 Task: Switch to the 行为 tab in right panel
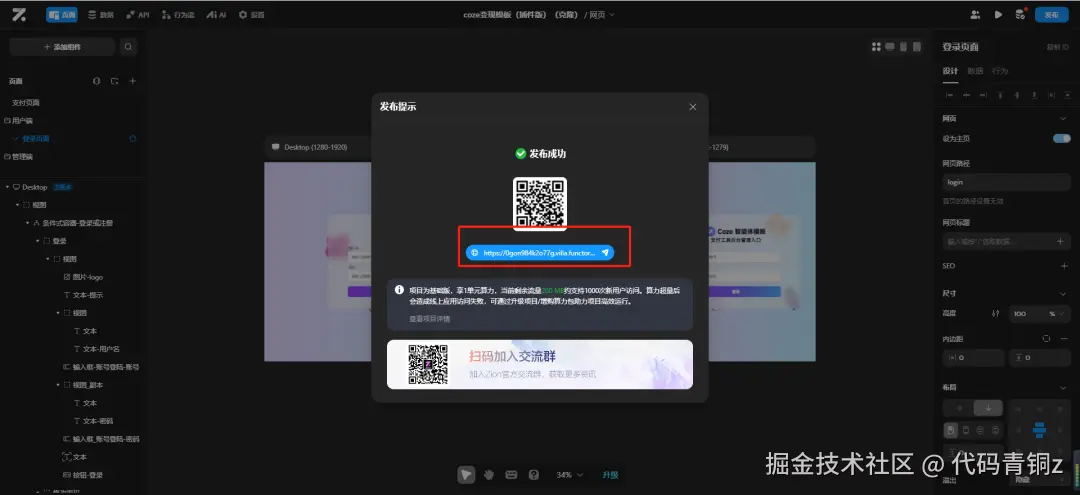coord(1000,71)
